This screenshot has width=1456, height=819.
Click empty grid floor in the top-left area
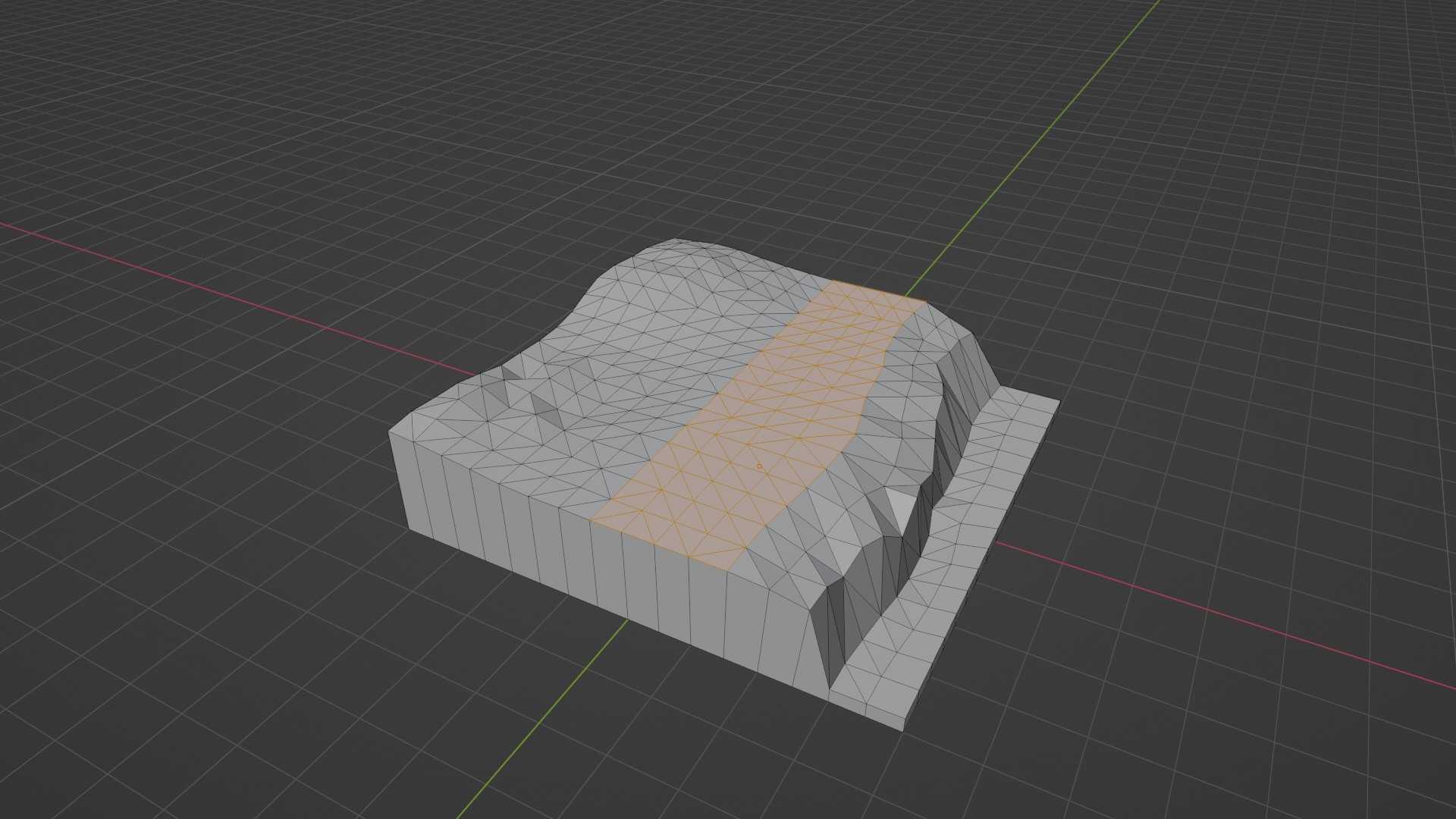click(x=190, y=114)
